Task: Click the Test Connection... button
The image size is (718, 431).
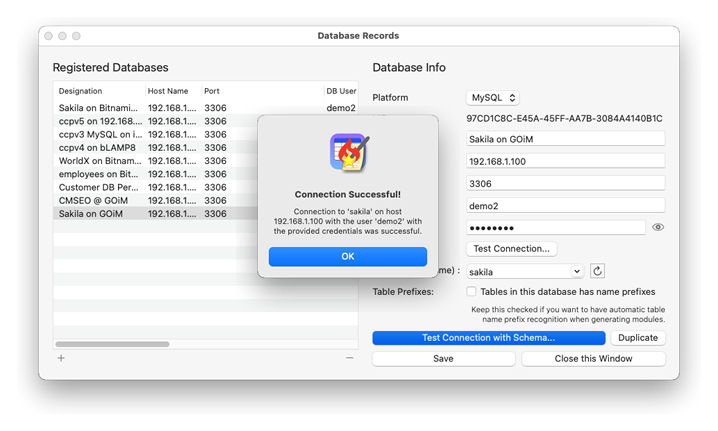Action: coord(511,249)
